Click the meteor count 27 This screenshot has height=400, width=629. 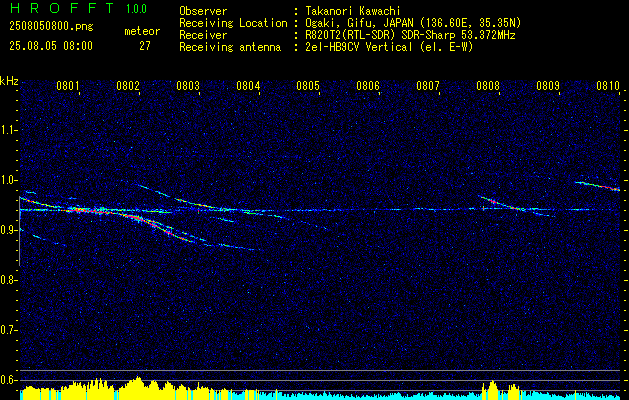(x=145, y=46)
